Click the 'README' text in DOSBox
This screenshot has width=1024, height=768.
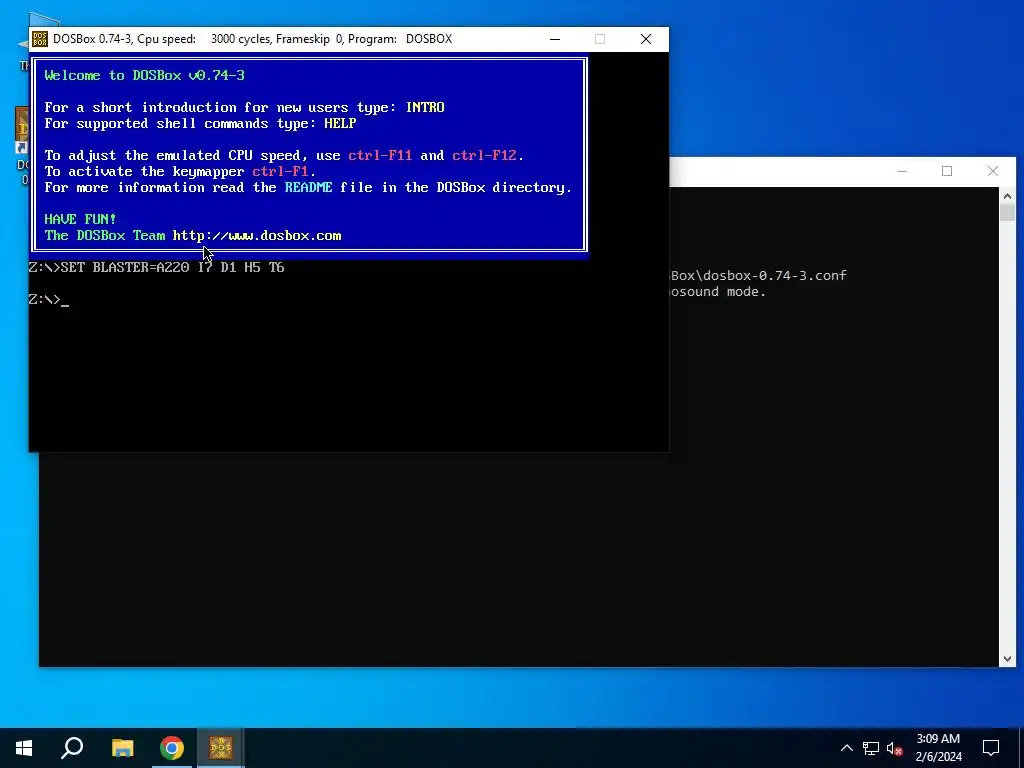308,187
